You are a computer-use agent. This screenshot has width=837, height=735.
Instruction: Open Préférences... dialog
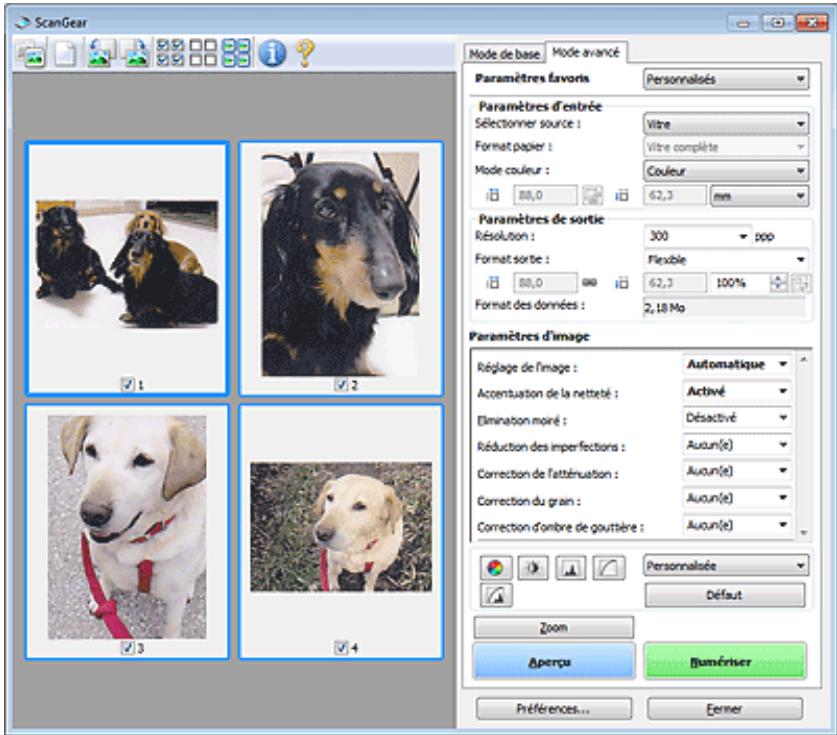[x=554, y=709]
